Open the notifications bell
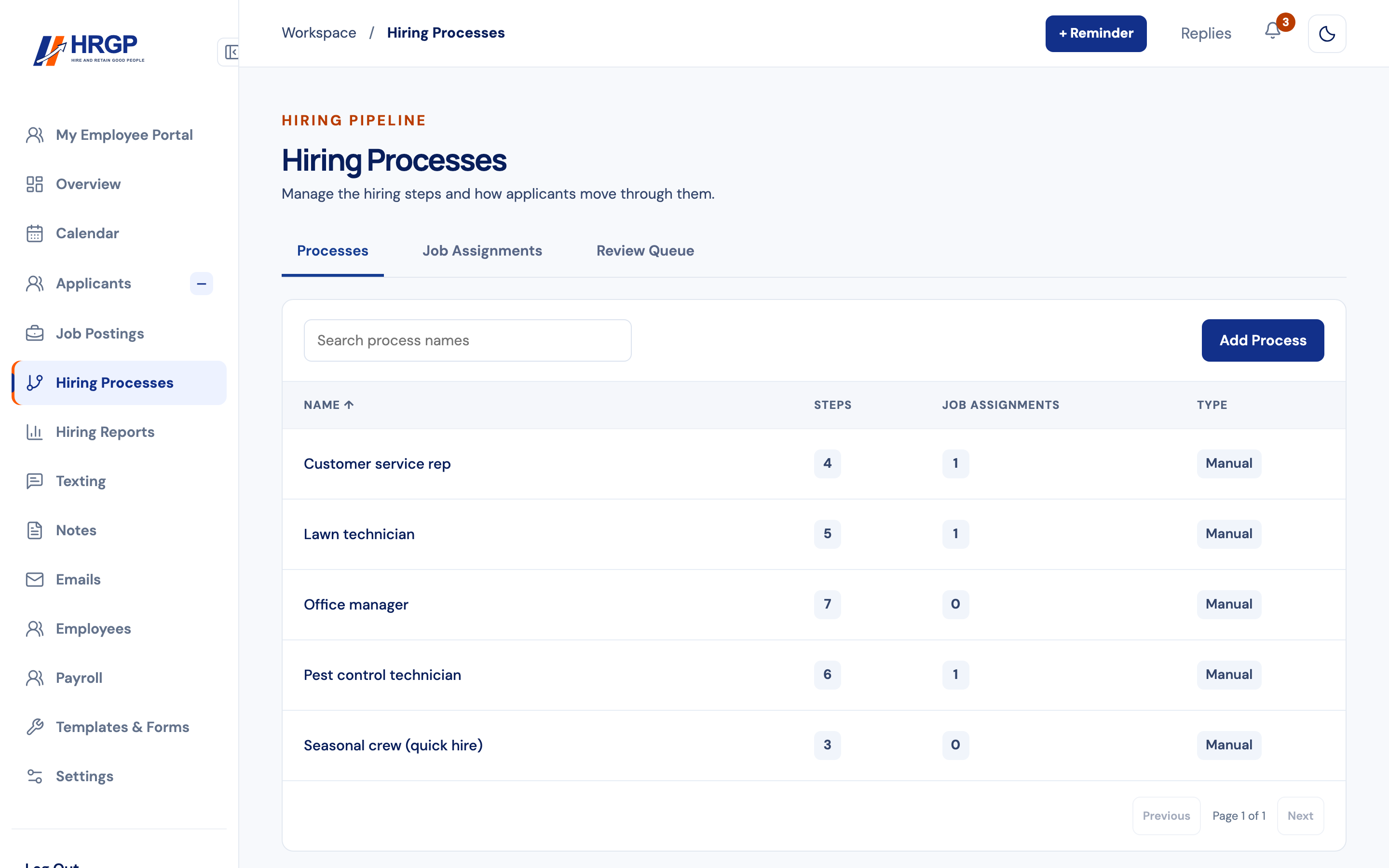 (x=1272, y=31)
